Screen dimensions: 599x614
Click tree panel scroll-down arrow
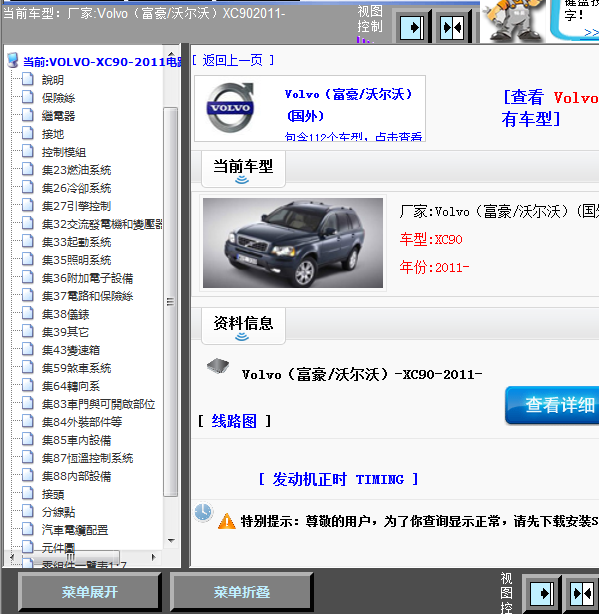[x=171, y=541]
